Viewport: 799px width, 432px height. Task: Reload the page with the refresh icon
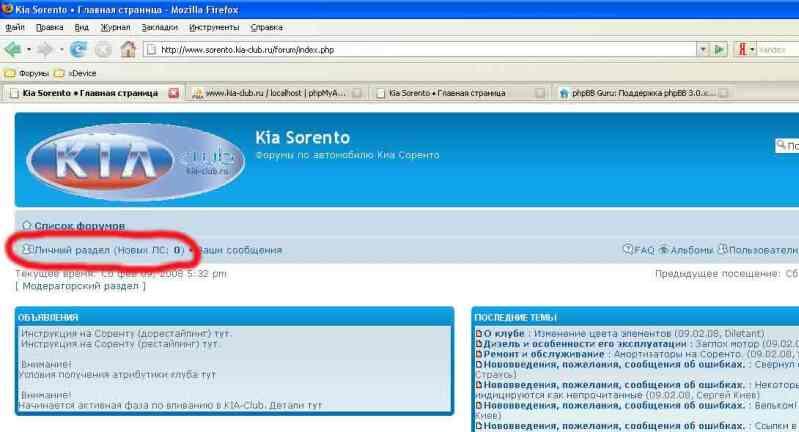pos(78,49)
